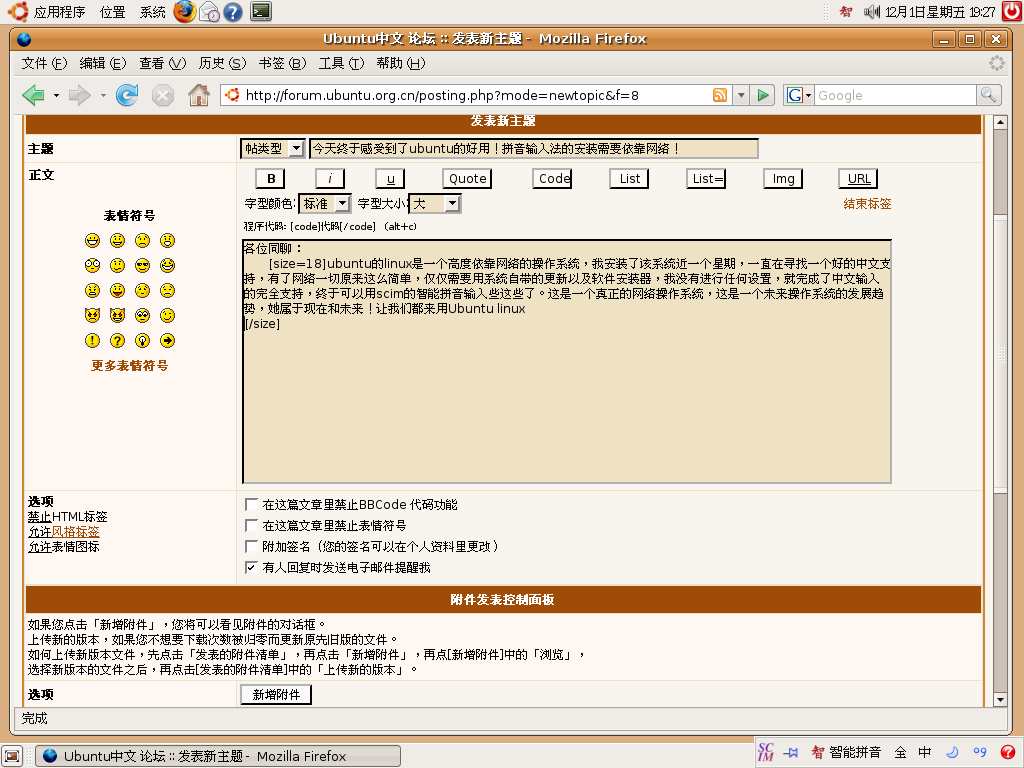Screen dimensions: 1024x768
Task: Click the Quote BBCode button
Action: tap(468, 178)
